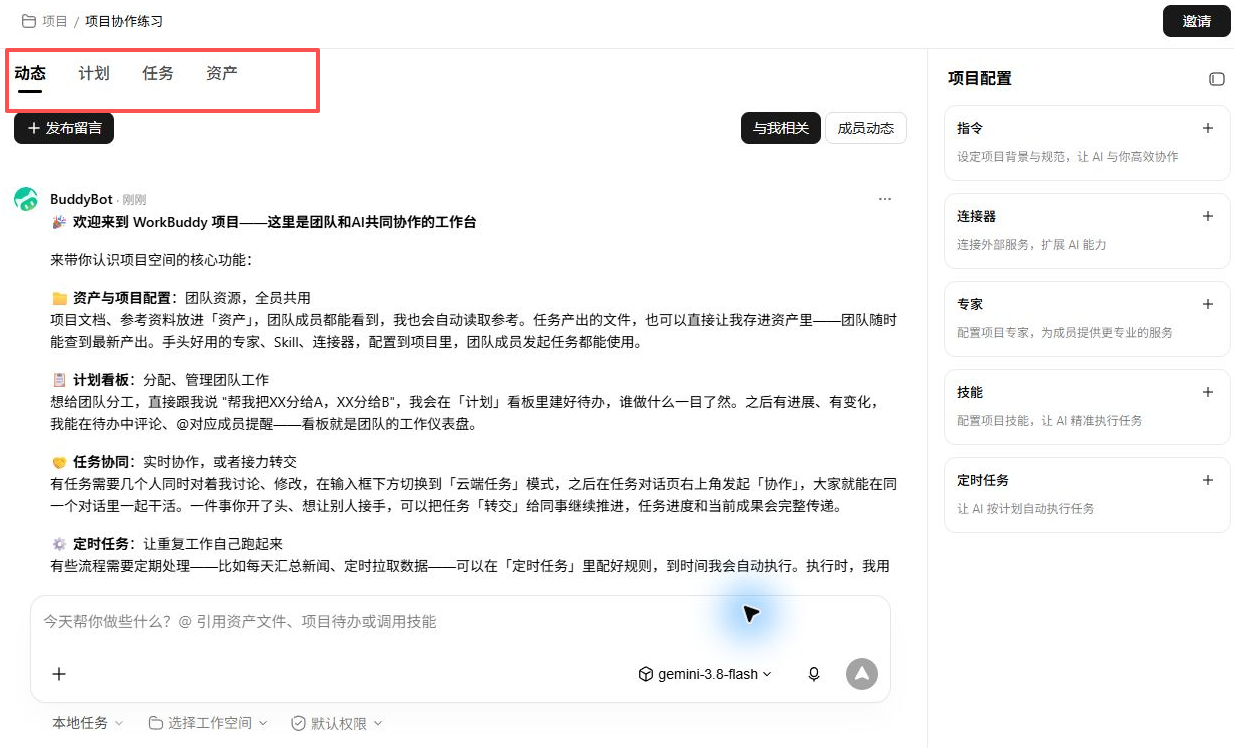Screen dimensions: 1234x748
Task: Focus the 今天帮你做些什么 message input
Action: tap(460, 621)
